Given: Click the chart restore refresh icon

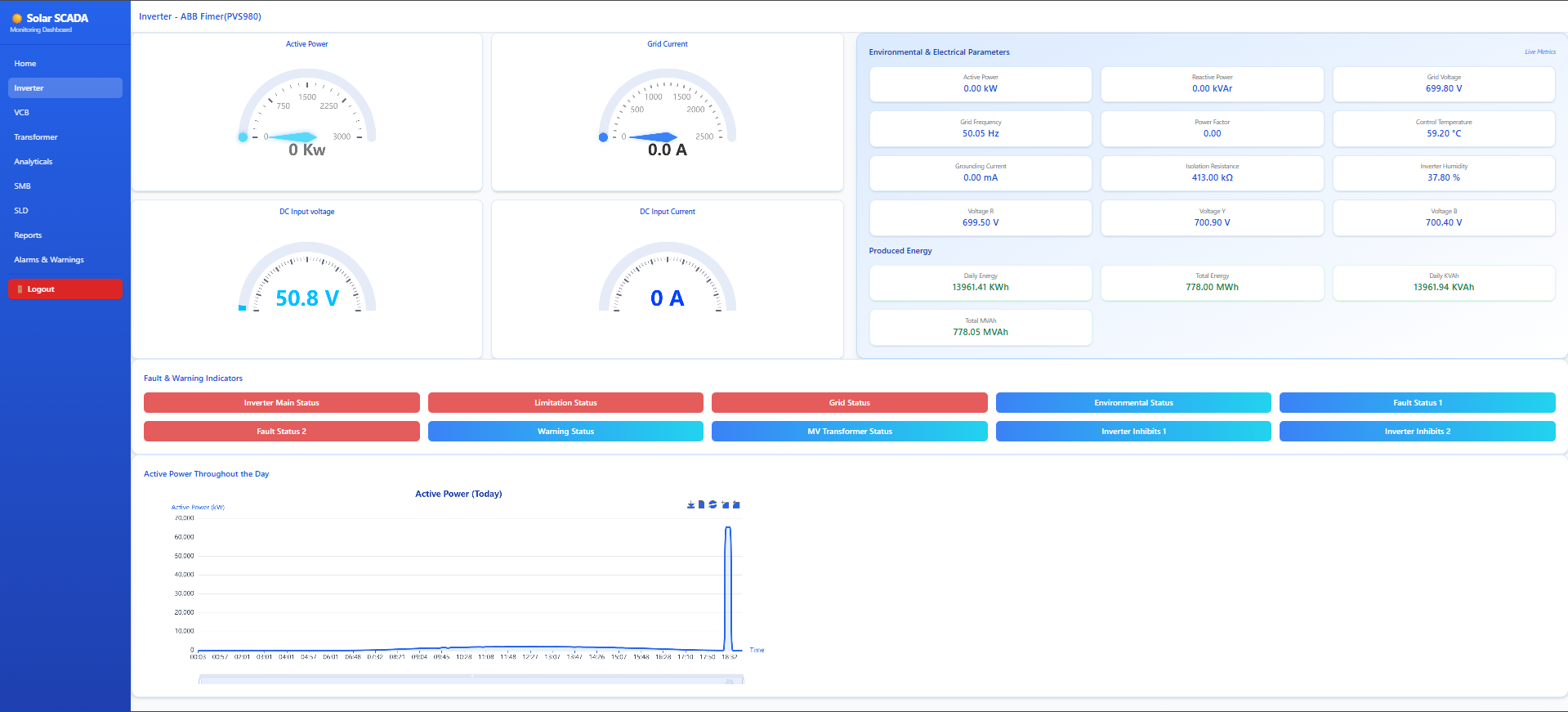Looking at the screenshot, I should click(x=713, y=504).
